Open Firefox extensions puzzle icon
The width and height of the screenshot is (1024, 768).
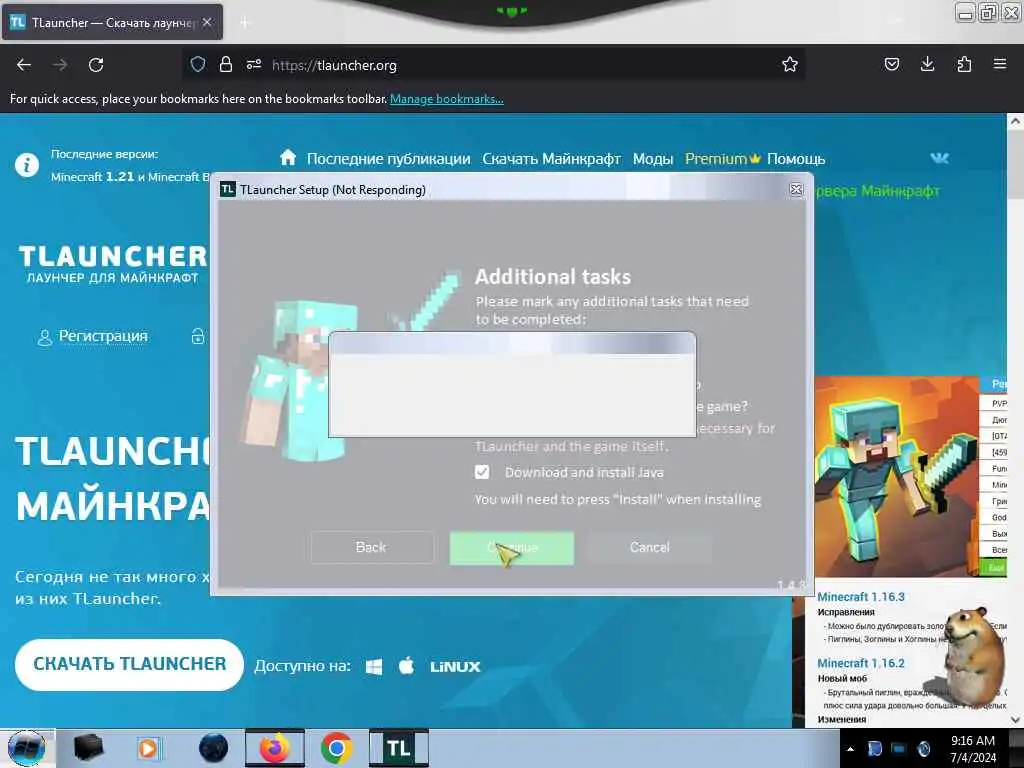(964, 64)
